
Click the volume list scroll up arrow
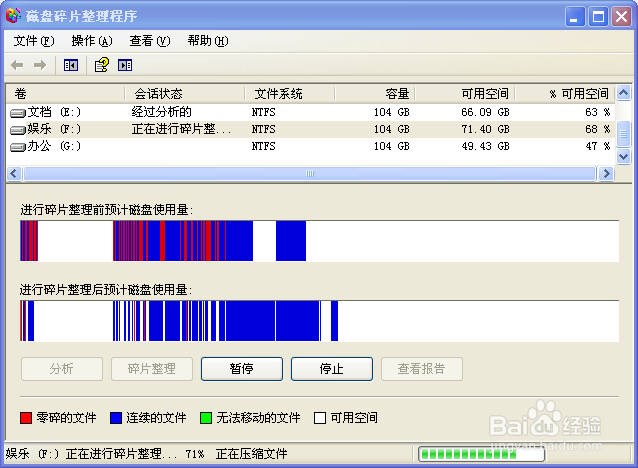tap(623, 93)
